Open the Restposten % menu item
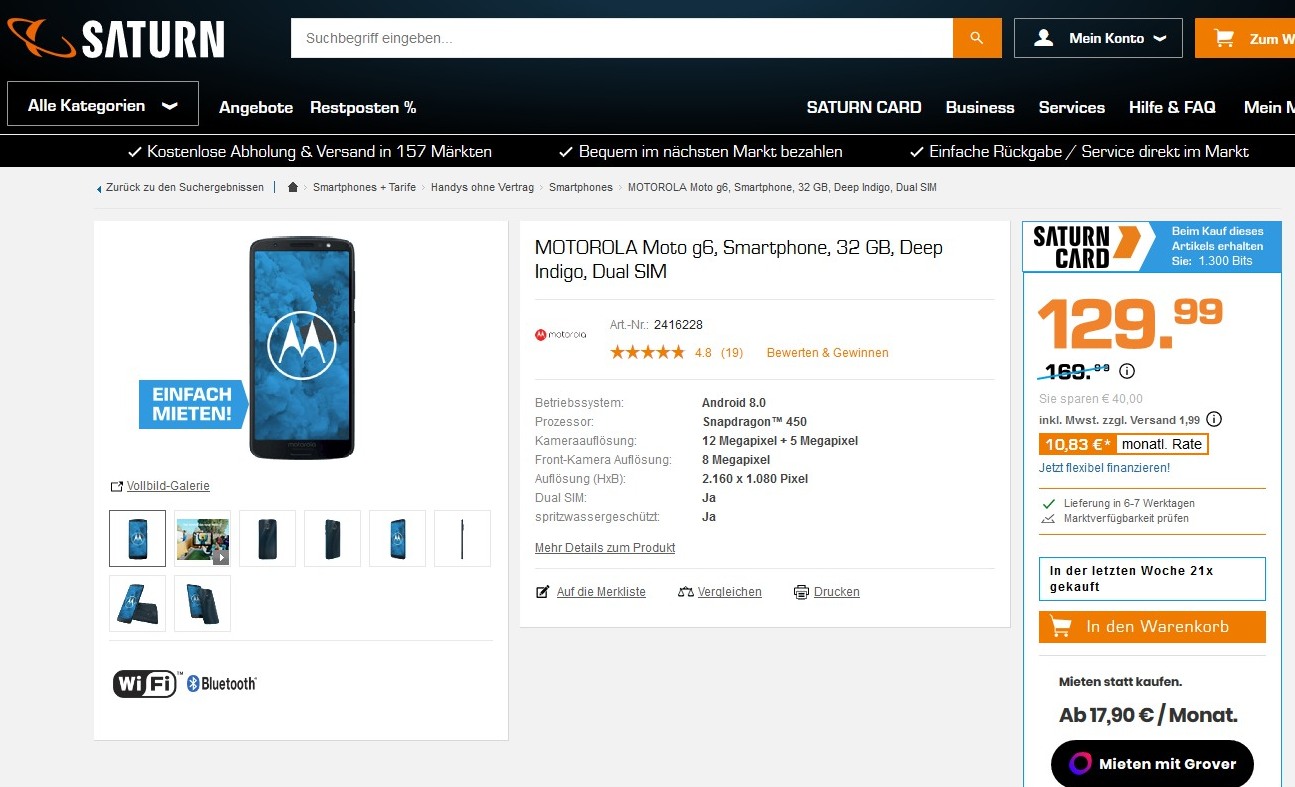The width and height of the screenshot is (1295, 787). [x=363, y=107]
